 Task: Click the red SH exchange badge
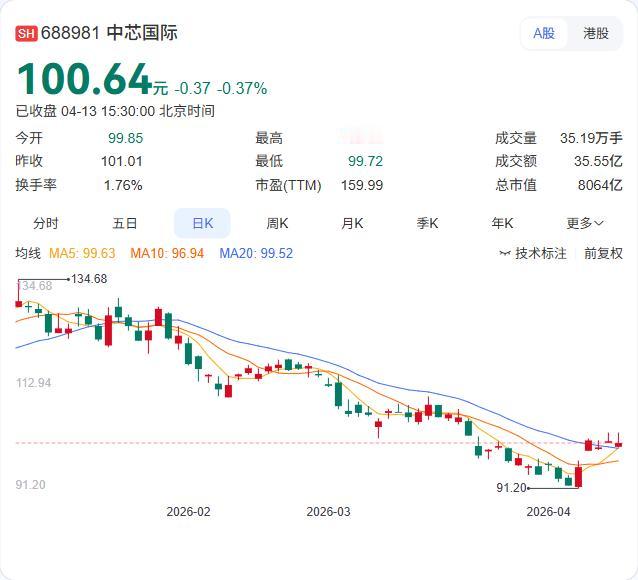click(26, 33)
